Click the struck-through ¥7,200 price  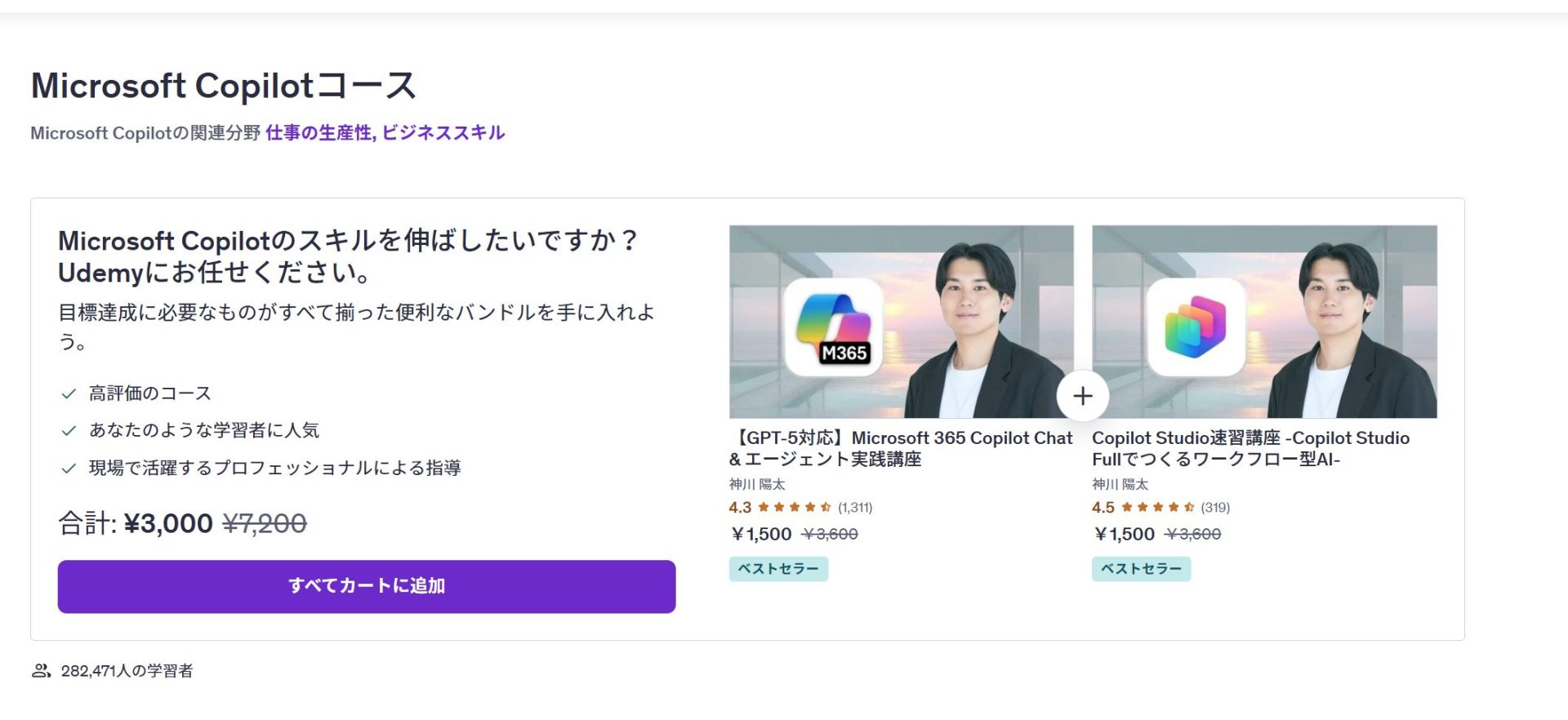(265, 523)
